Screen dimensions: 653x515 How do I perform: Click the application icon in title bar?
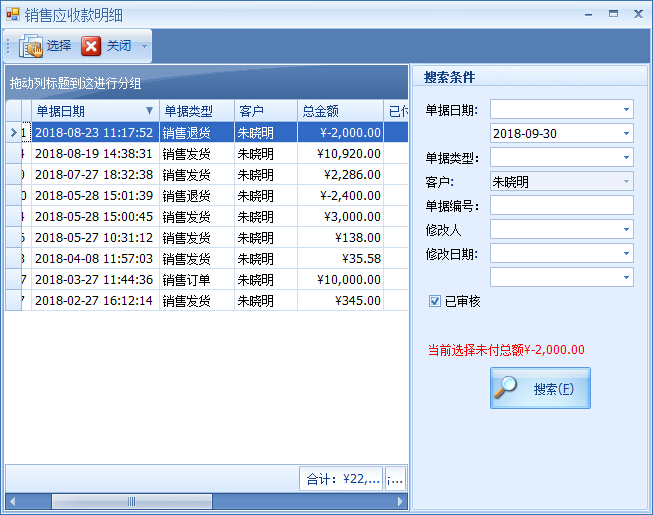coord(12,14)
